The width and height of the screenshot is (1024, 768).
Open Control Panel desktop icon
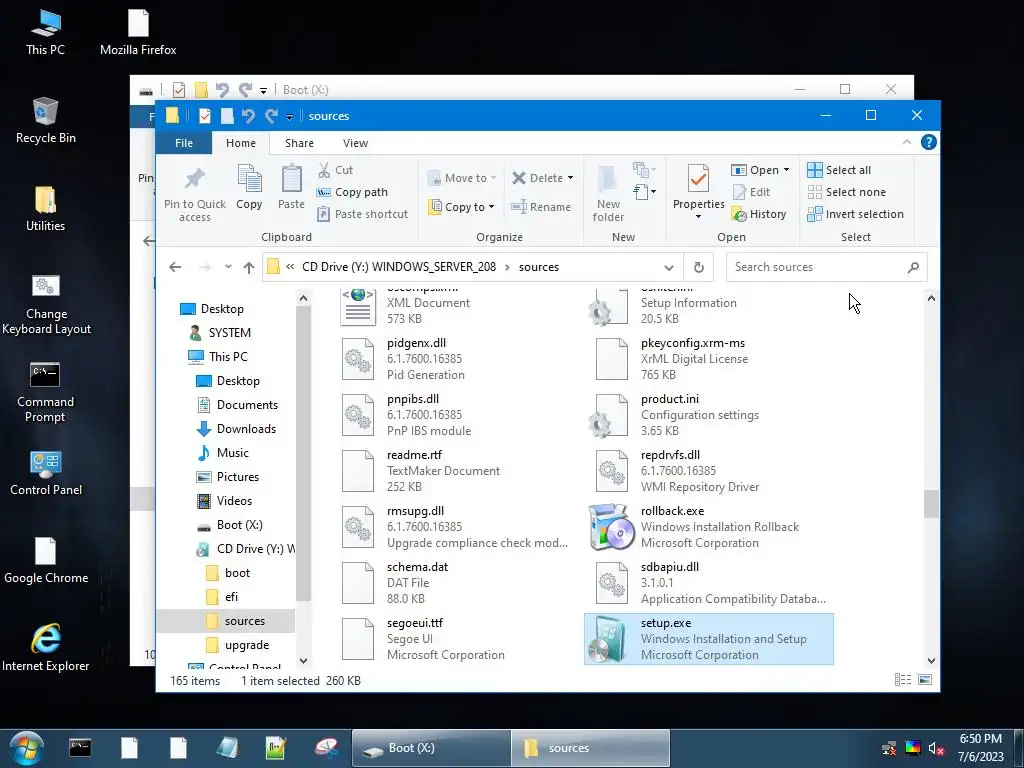click(46, 473)
